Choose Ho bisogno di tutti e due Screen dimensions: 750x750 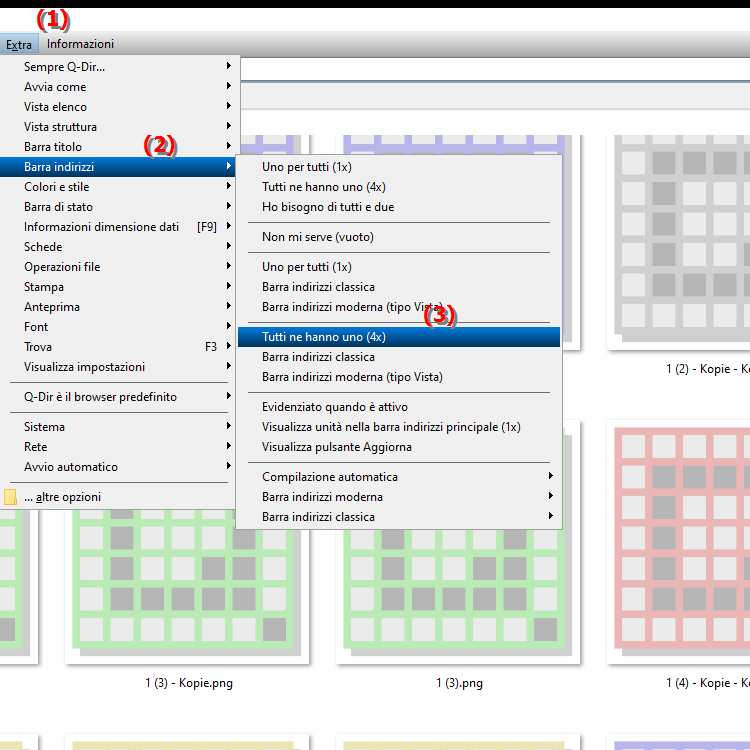tap(398, 207)
